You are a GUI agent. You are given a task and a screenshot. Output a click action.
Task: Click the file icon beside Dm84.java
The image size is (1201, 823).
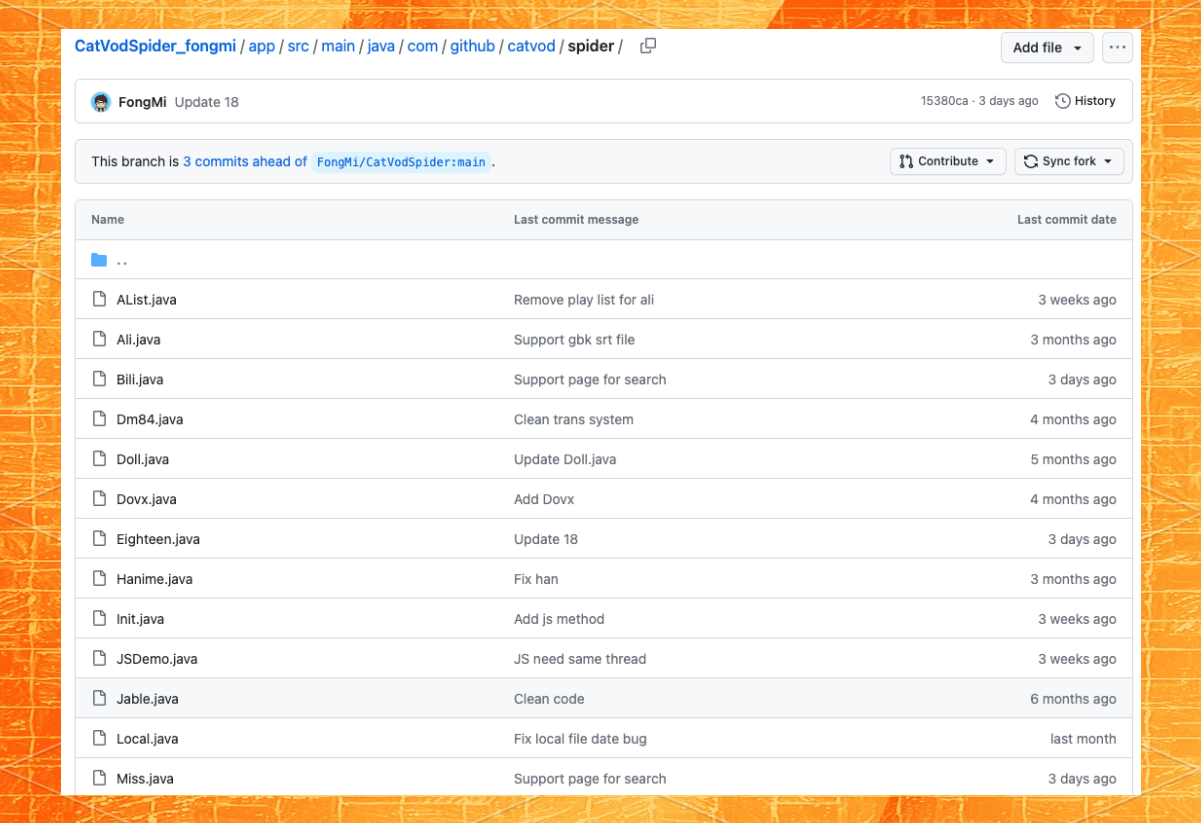99,419
